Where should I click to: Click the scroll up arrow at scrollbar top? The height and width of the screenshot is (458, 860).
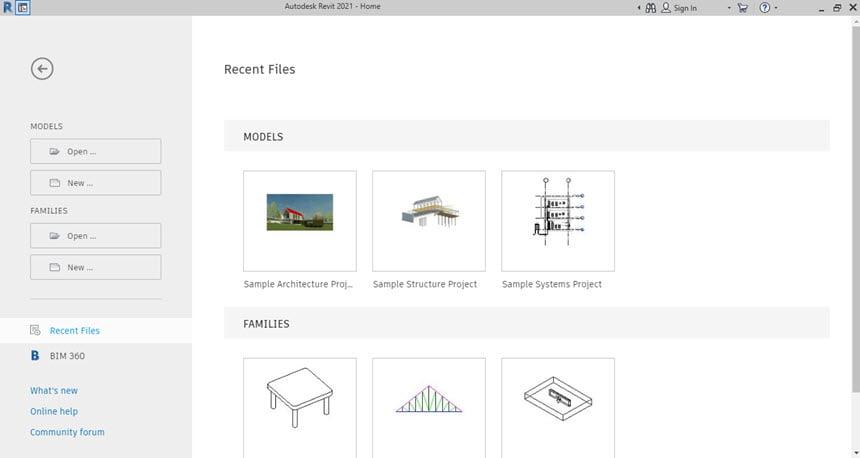(x=855, y=21)
